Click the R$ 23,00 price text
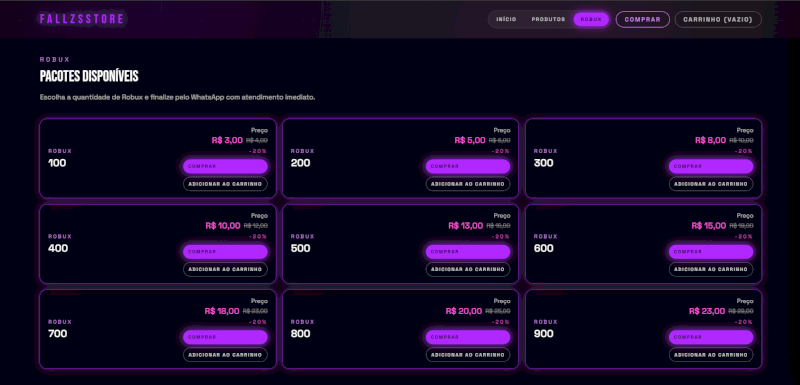The height and width of the screenshot is (385, 800). tap(707, 311)
